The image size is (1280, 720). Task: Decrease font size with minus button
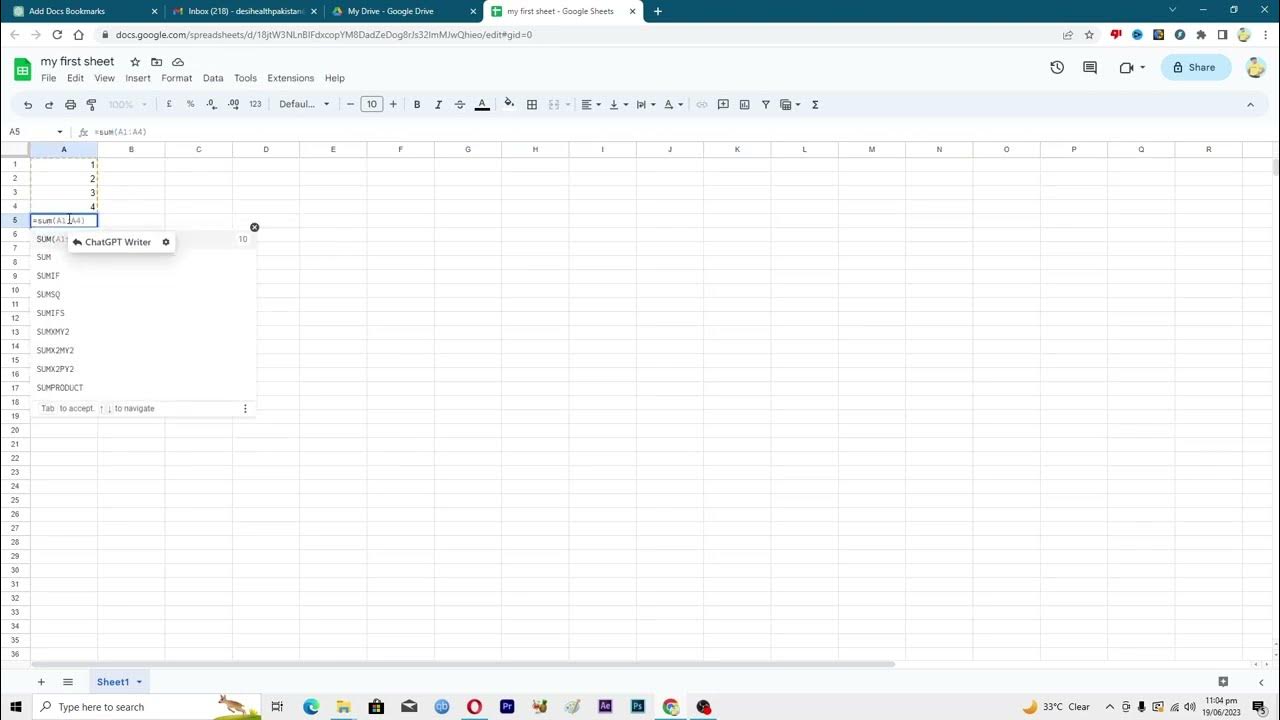(350, 104)
